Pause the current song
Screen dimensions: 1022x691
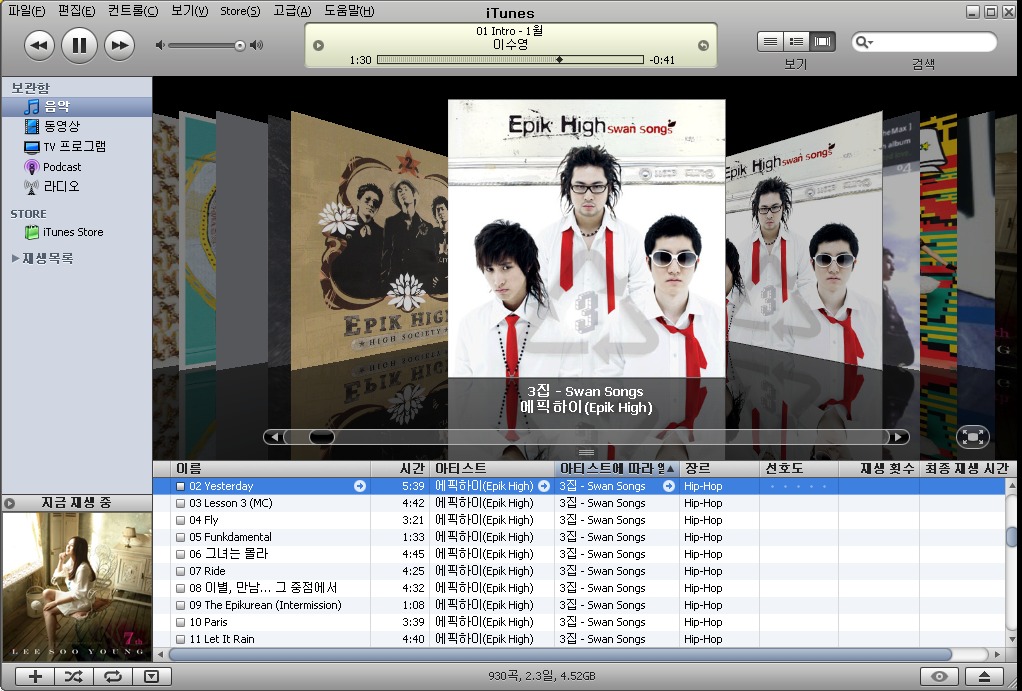(80, 45)
